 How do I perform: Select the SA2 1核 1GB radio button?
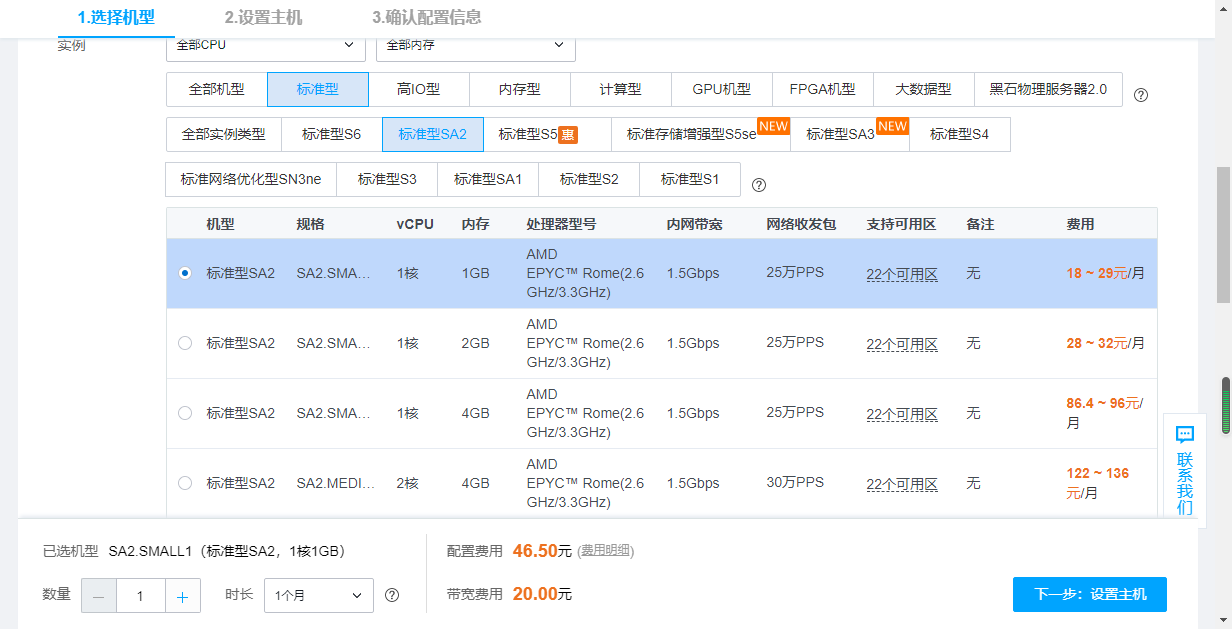coord(185,273)
